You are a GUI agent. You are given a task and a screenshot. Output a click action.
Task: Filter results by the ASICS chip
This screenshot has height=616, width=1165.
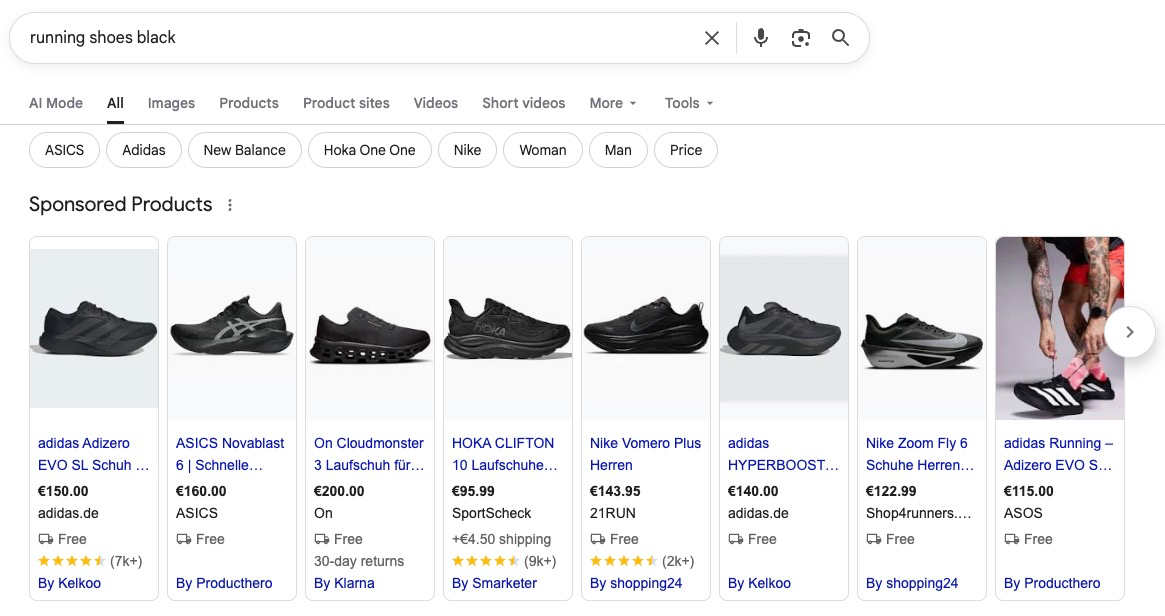click(x=65, y=150)
